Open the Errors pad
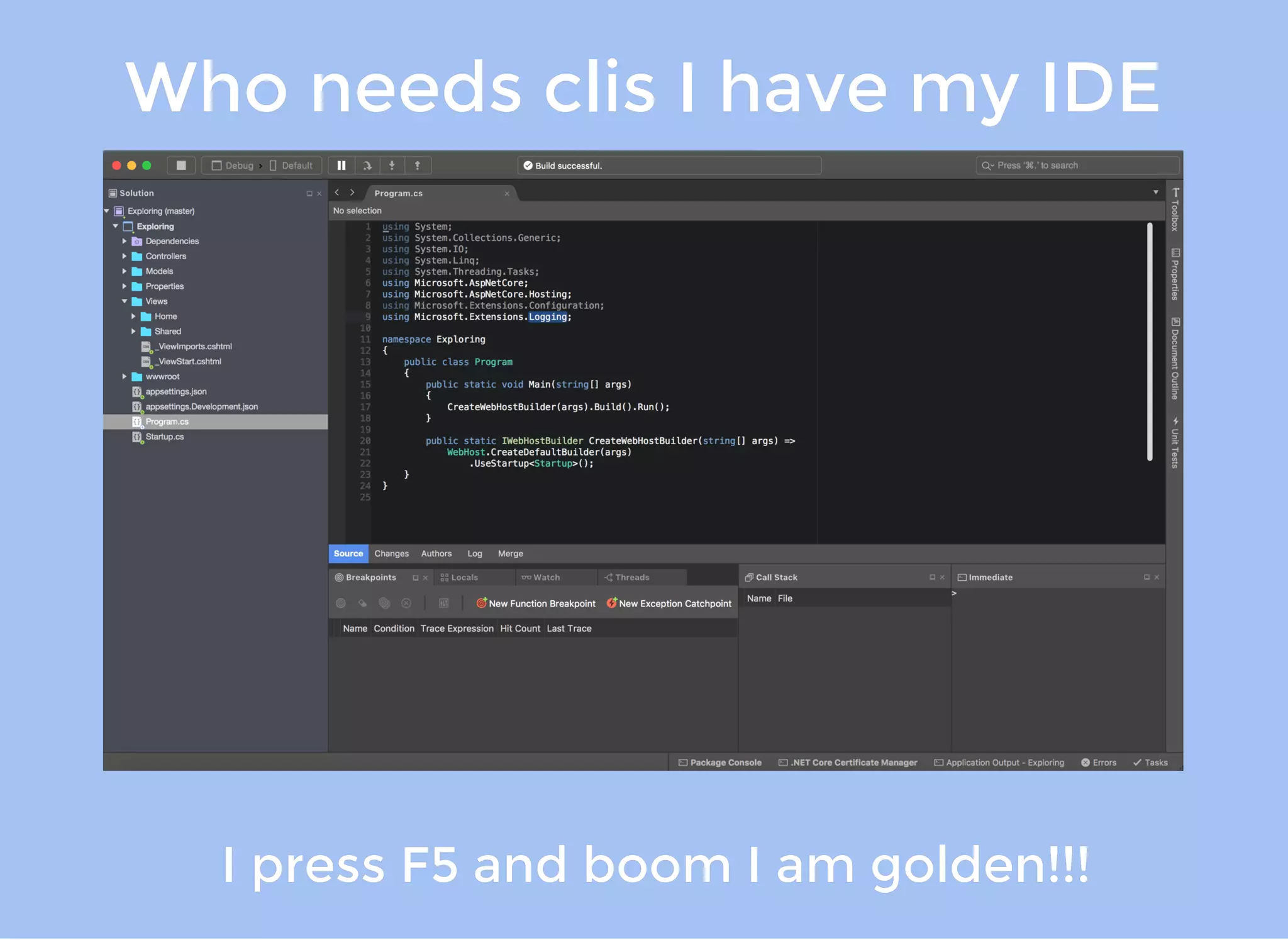 [x=1099, y=763]
